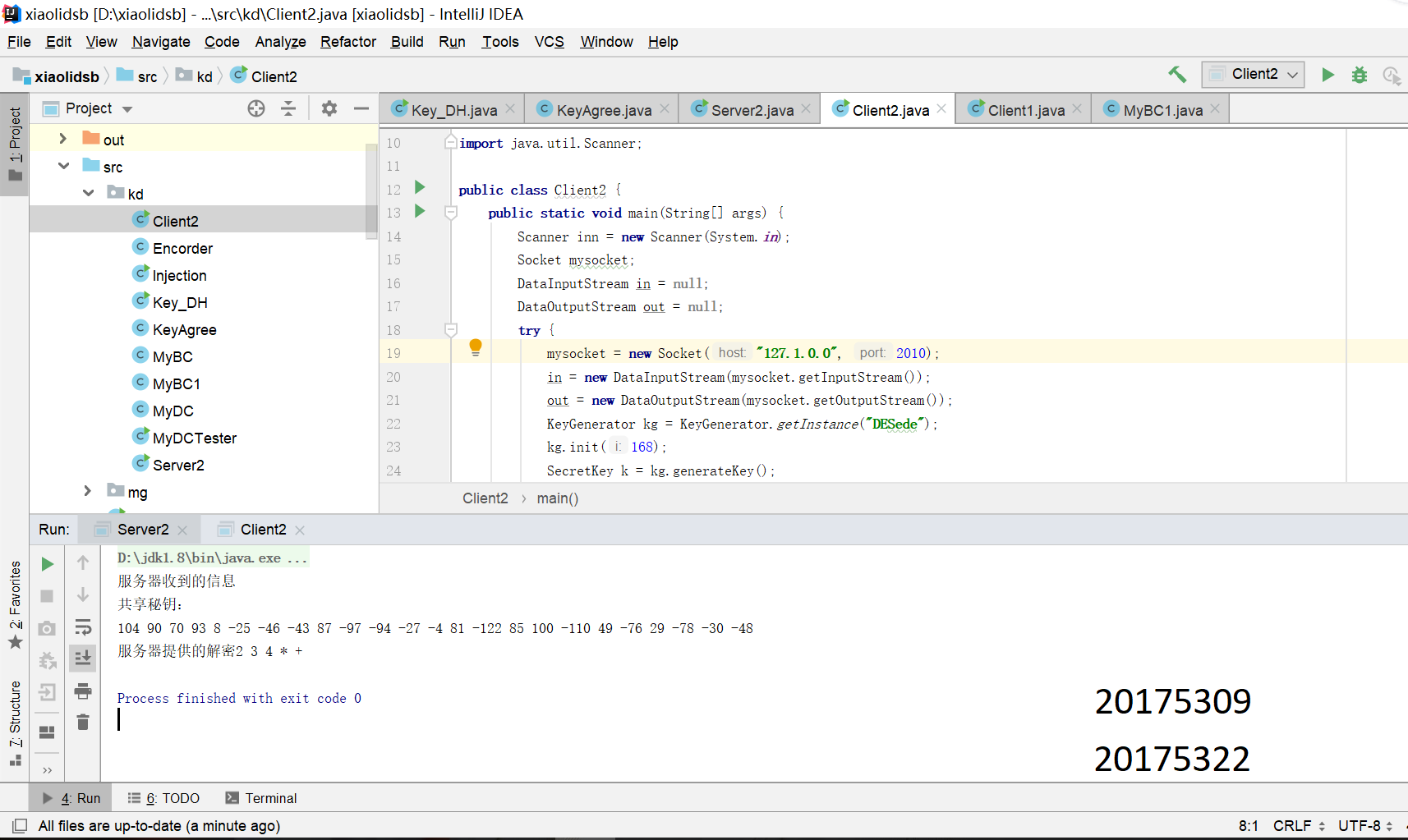Open the Structure side panel
The image size is (1408, 840).
(x=15, y=723)
